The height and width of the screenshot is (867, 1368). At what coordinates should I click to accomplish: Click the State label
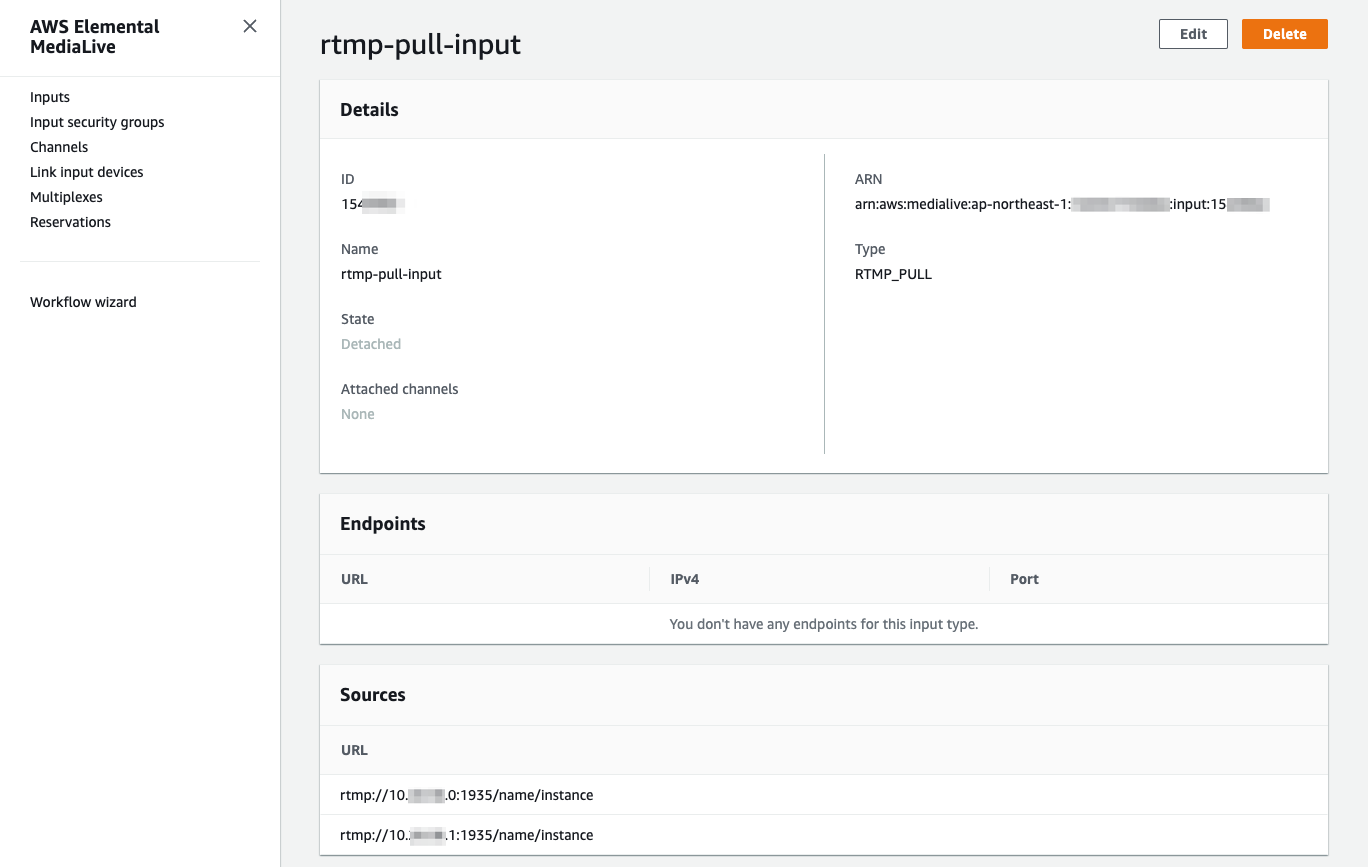pyautogui.click(x=358, y=319)
